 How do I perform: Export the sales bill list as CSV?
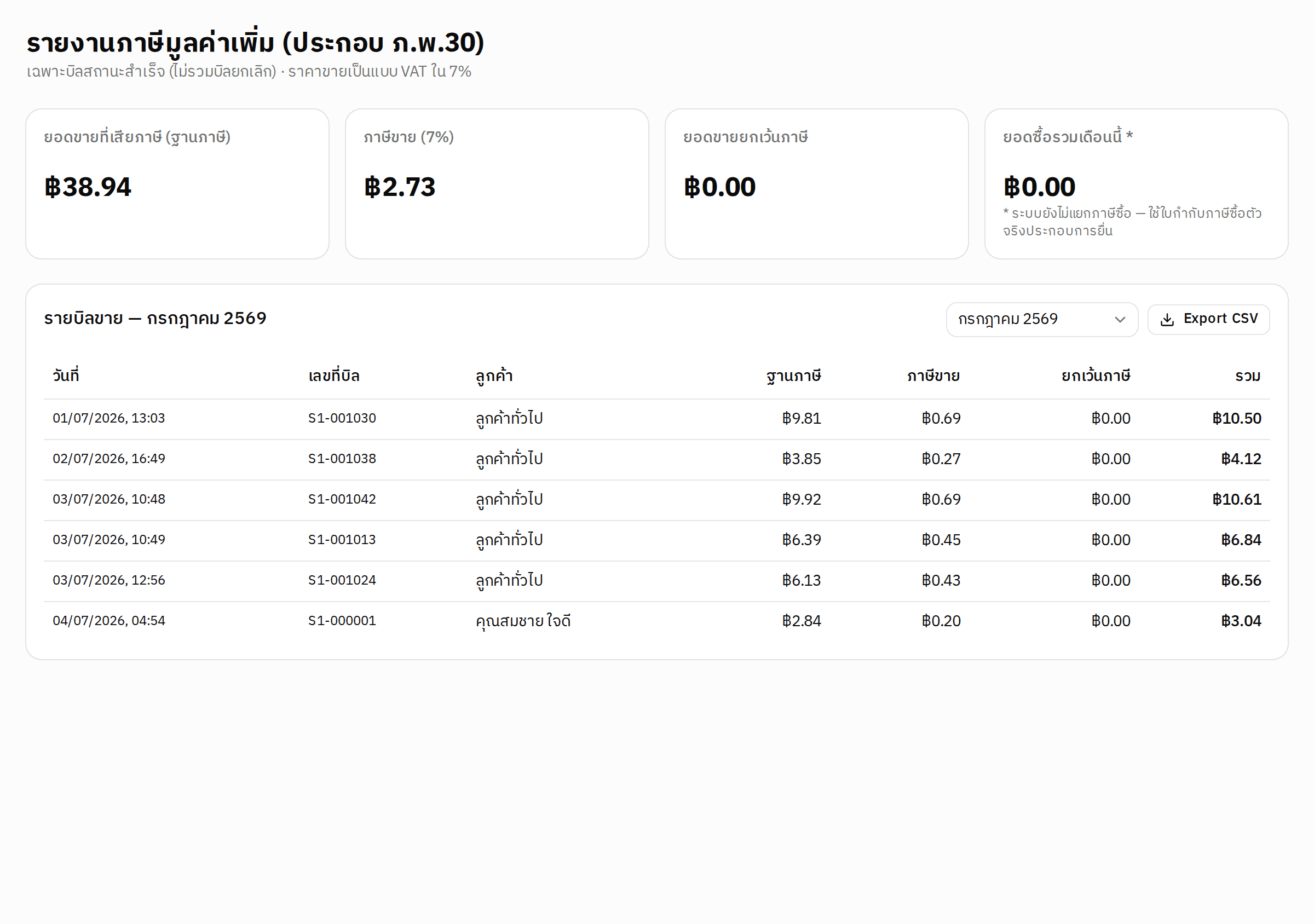pos(1209,320)
